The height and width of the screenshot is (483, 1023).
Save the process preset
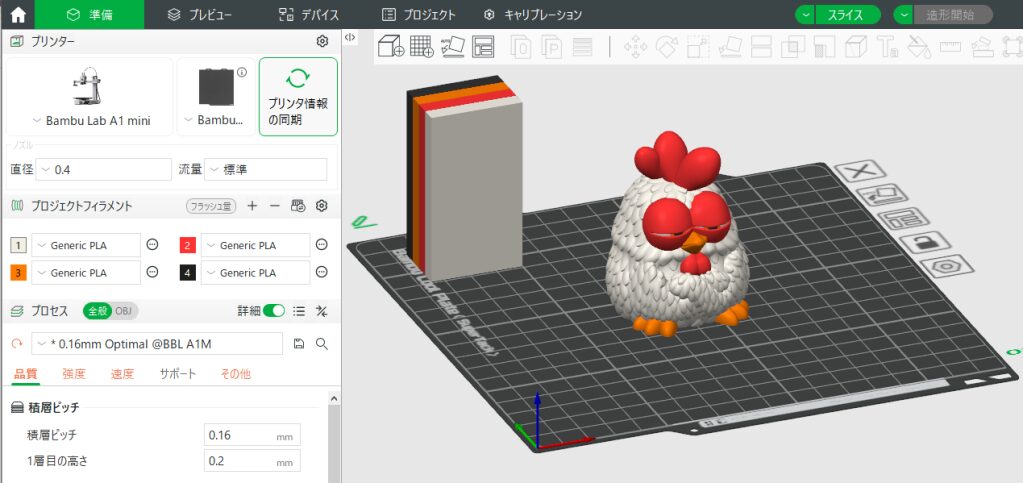coord(299,344)
